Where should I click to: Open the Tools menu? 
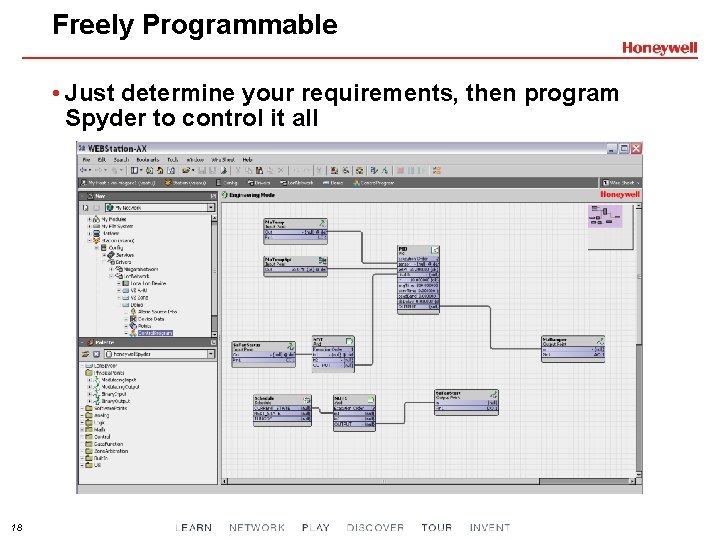coord(173,160)
